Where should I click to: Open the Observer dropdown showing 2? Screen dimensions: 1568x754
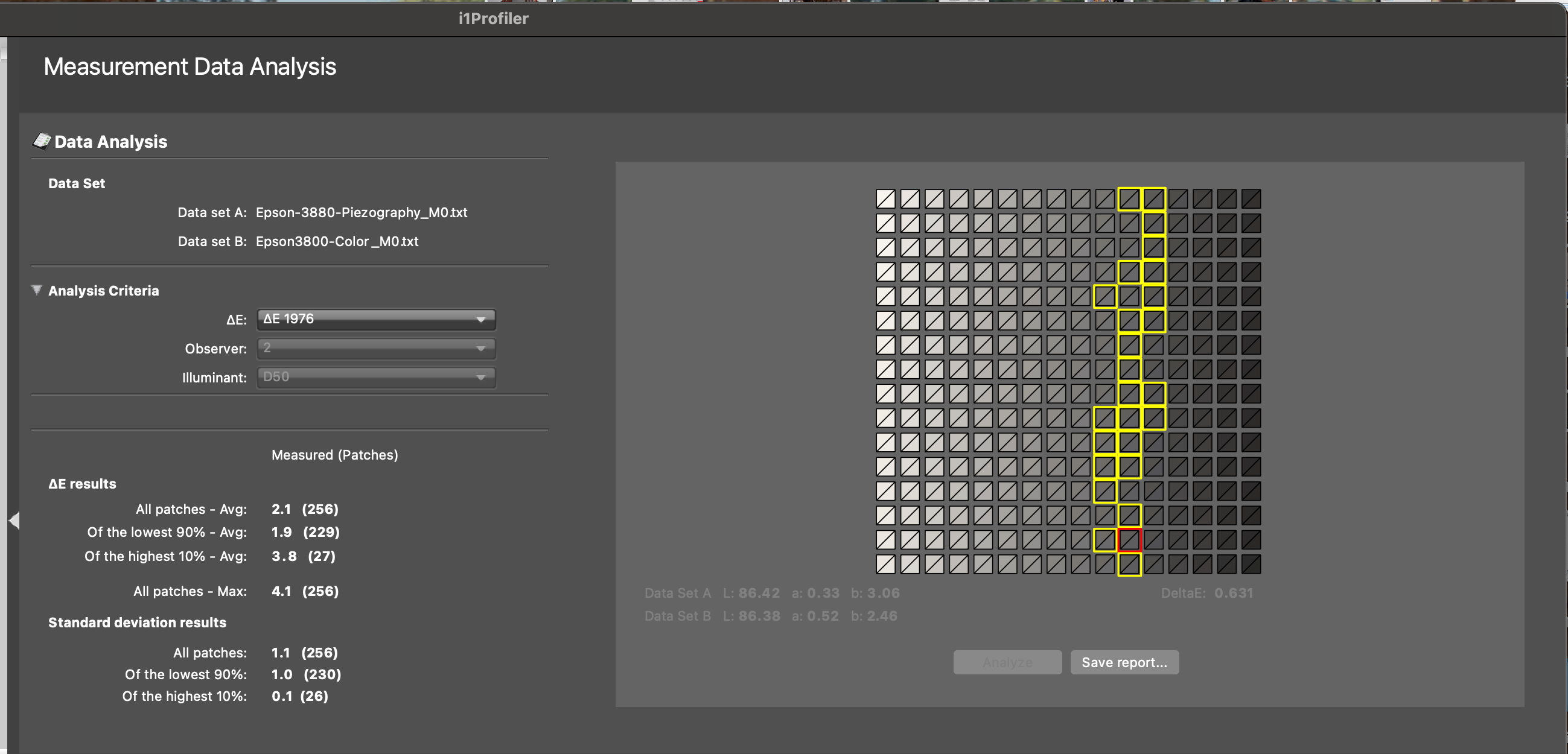pyautogui.click(x=375, y=348)
